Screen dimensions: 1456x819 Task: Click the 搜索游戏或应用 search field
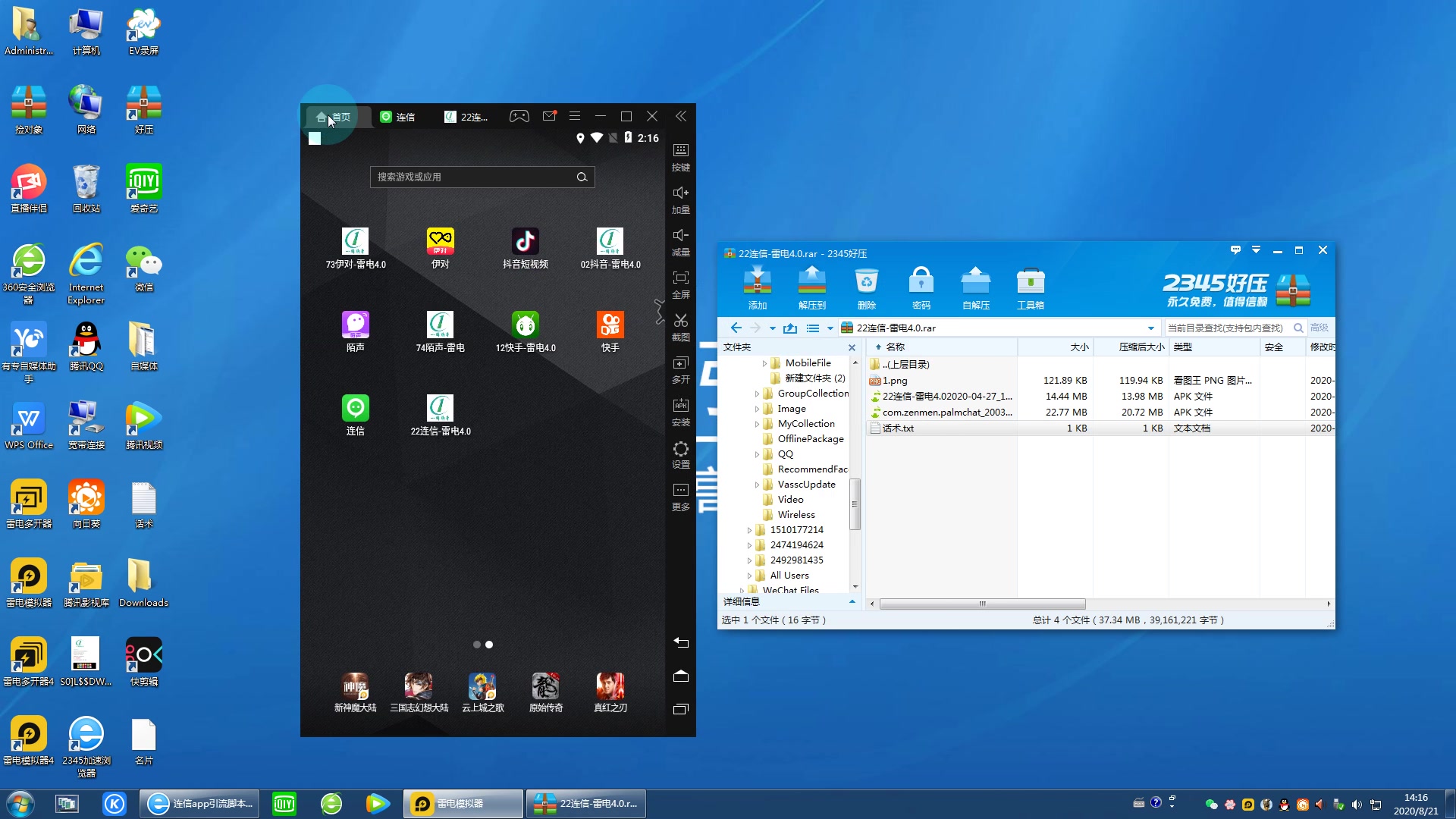pos(482,177)
